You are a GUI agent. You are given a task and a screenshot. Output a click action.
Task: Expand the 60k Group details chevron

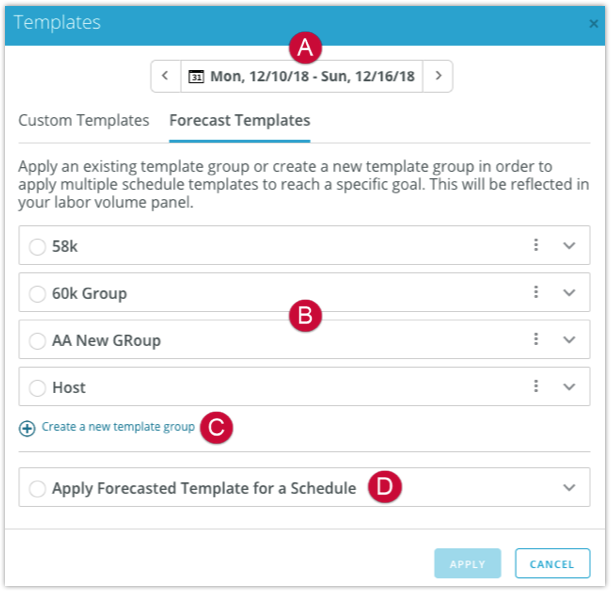(570, 293)
